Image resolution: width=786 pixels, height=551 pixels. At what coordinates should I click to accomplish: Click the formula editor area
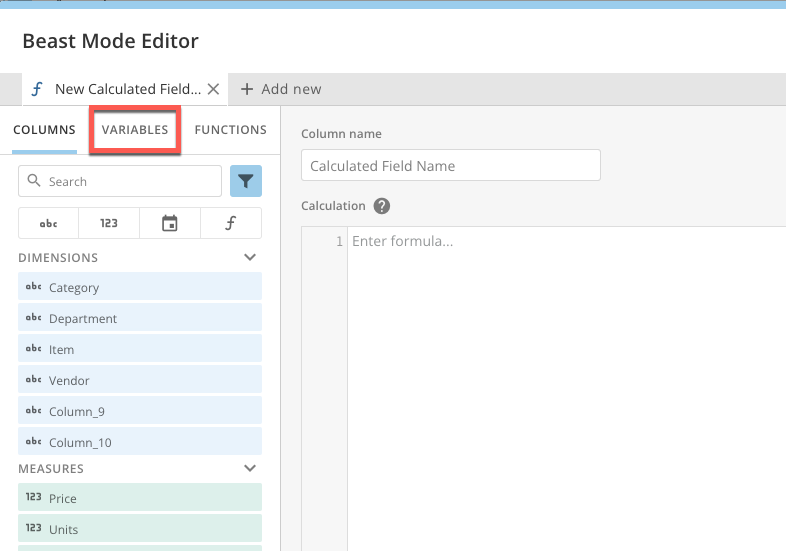[560, 380]
